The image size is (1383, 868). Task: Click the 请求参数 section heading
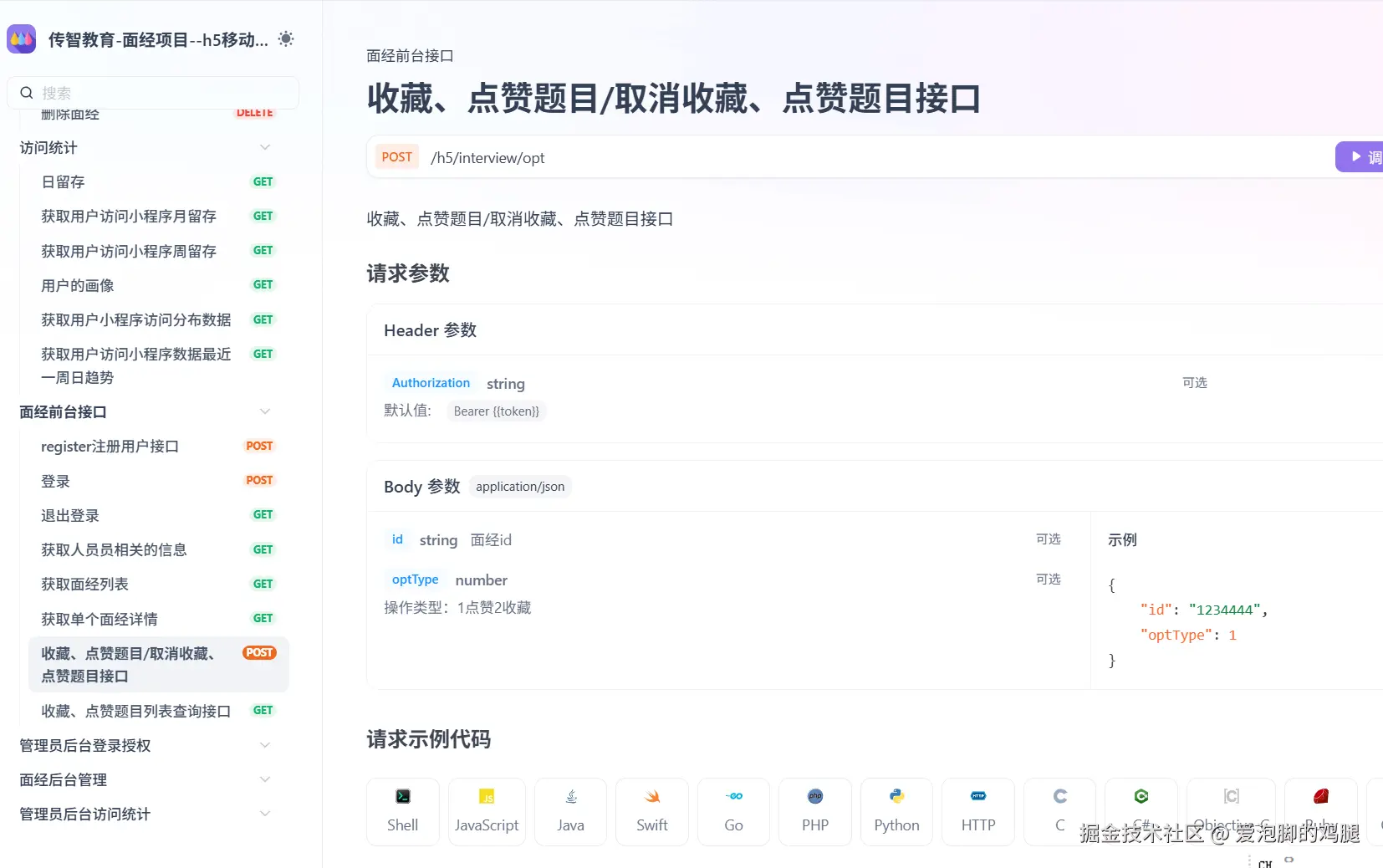pyautogui.click(x=408, y=273)
